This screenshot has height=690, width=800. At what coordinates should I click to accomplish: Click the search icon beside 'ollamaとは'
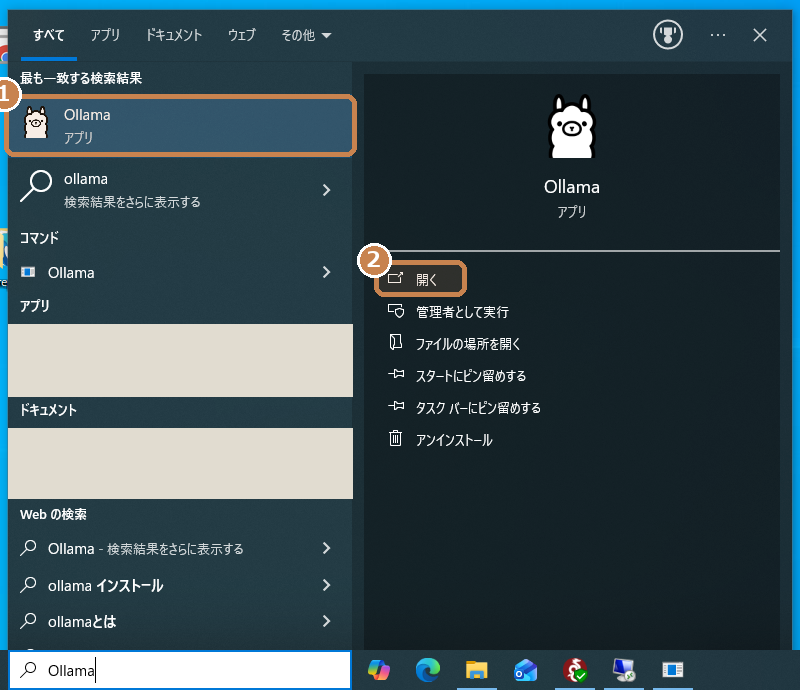[28, 621]
